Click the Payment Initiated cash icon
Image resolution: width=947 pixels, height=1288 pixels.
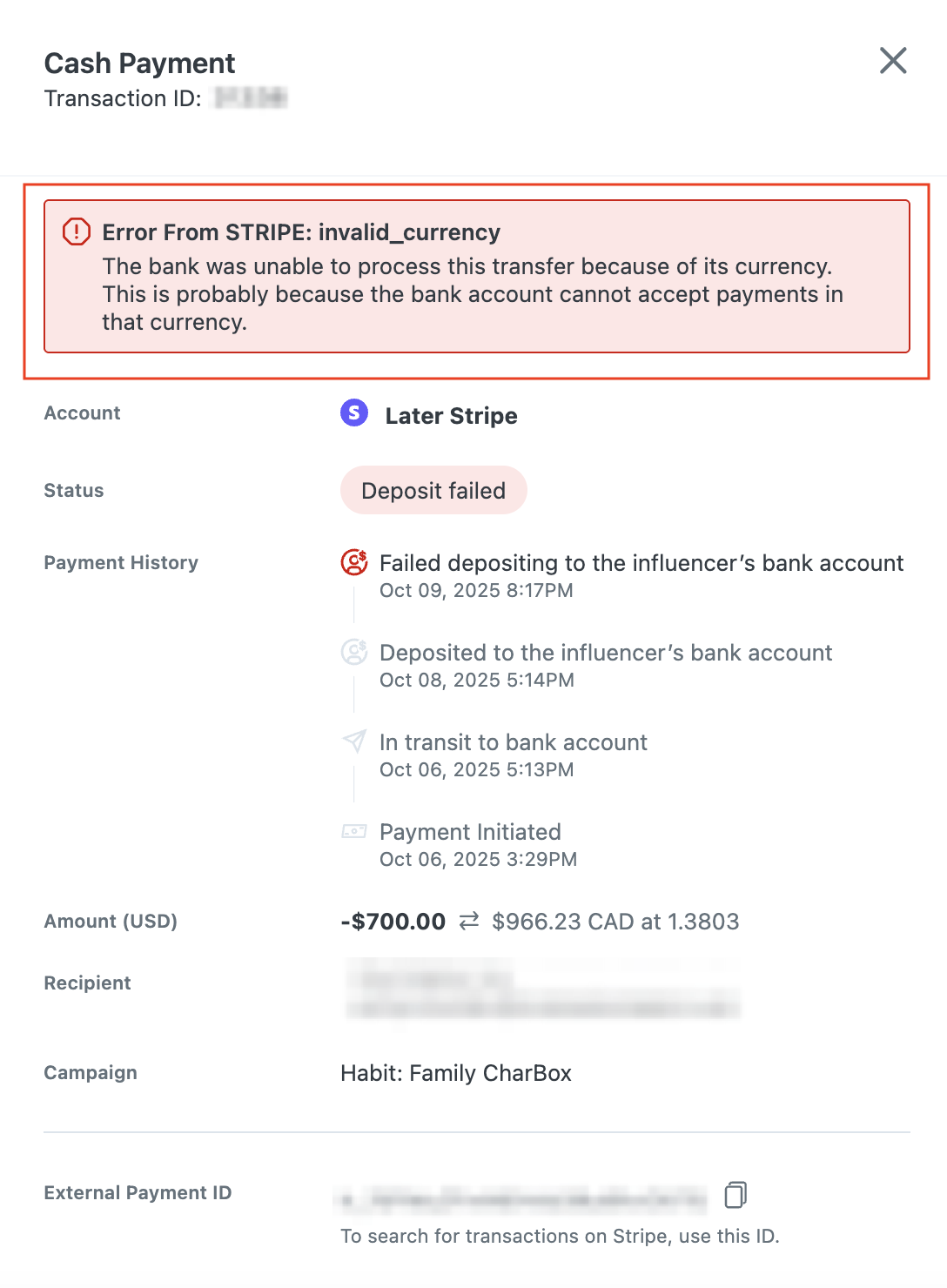[x=354, y=831]
